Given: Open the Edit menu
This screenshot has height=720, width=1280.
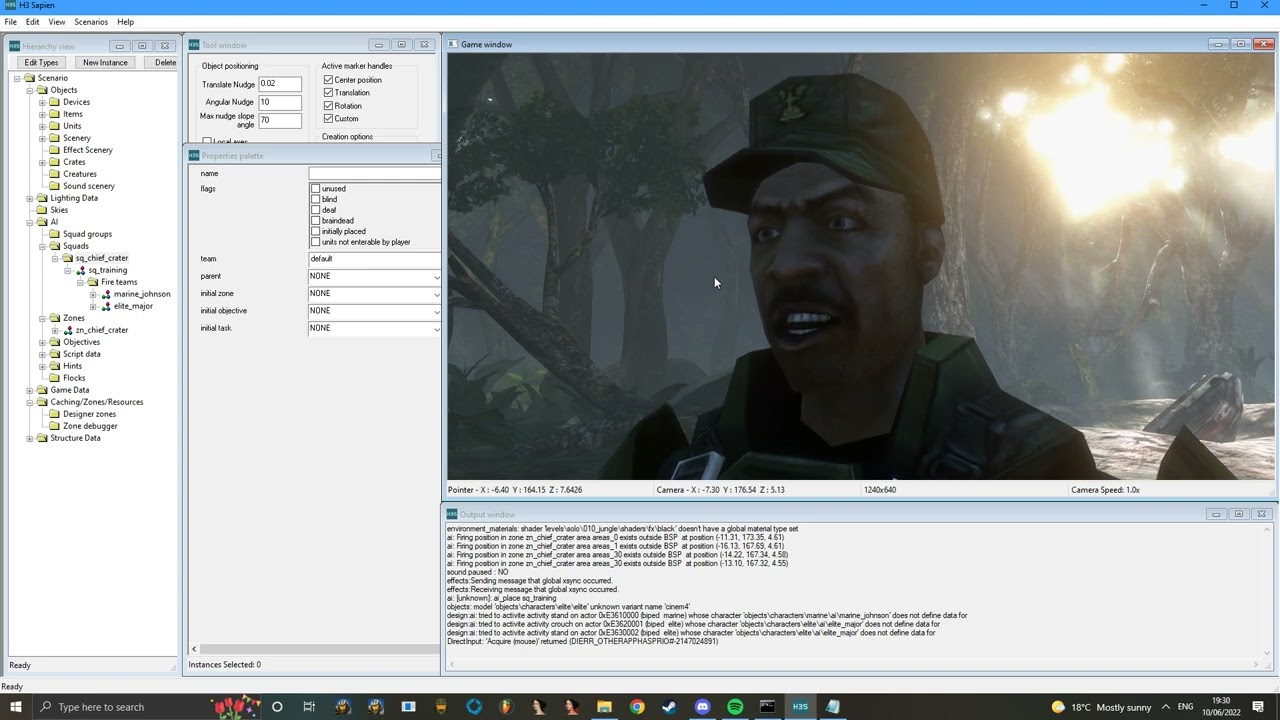Looking at the screenshot, I should click(x=33, y=22).
